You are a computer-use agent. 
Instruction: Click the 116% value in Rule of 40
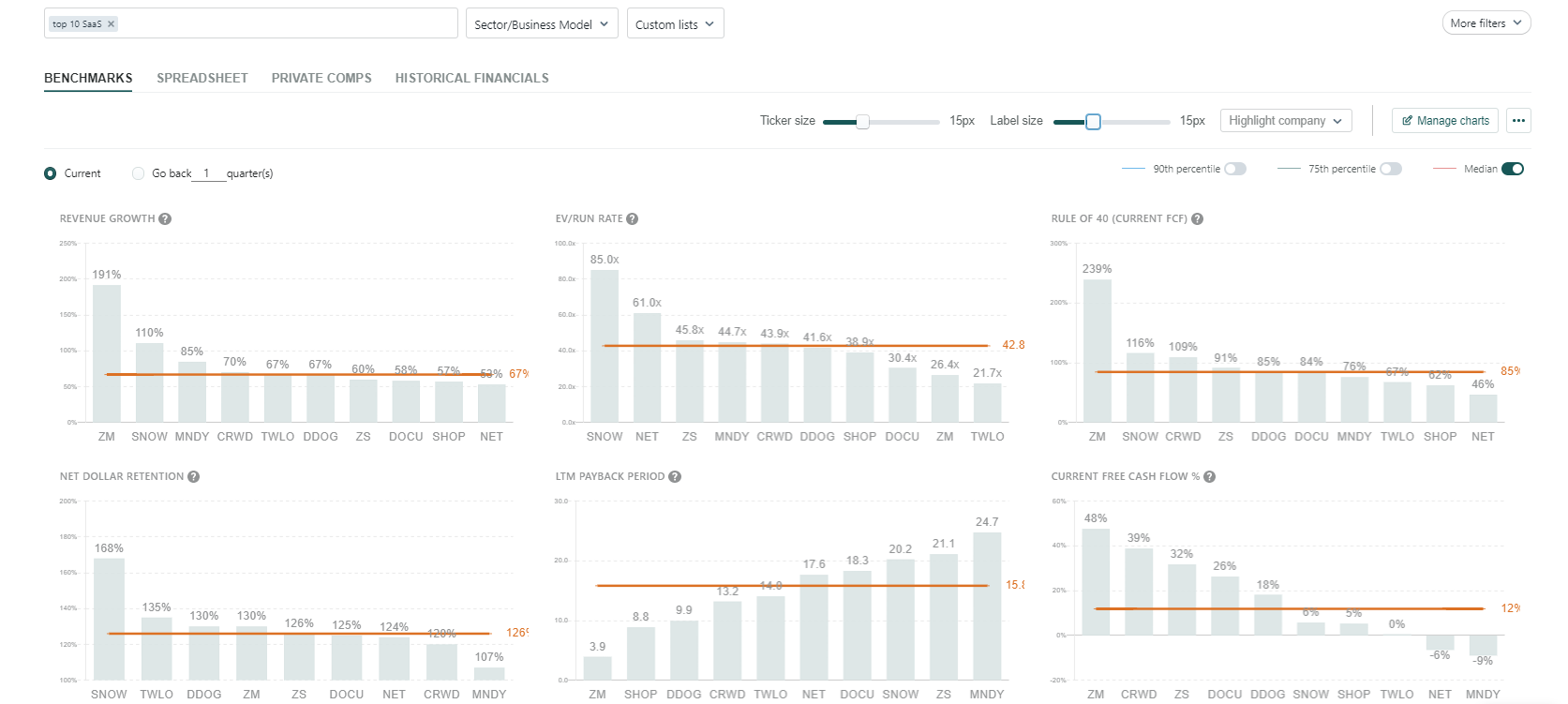click(1141, 343)
